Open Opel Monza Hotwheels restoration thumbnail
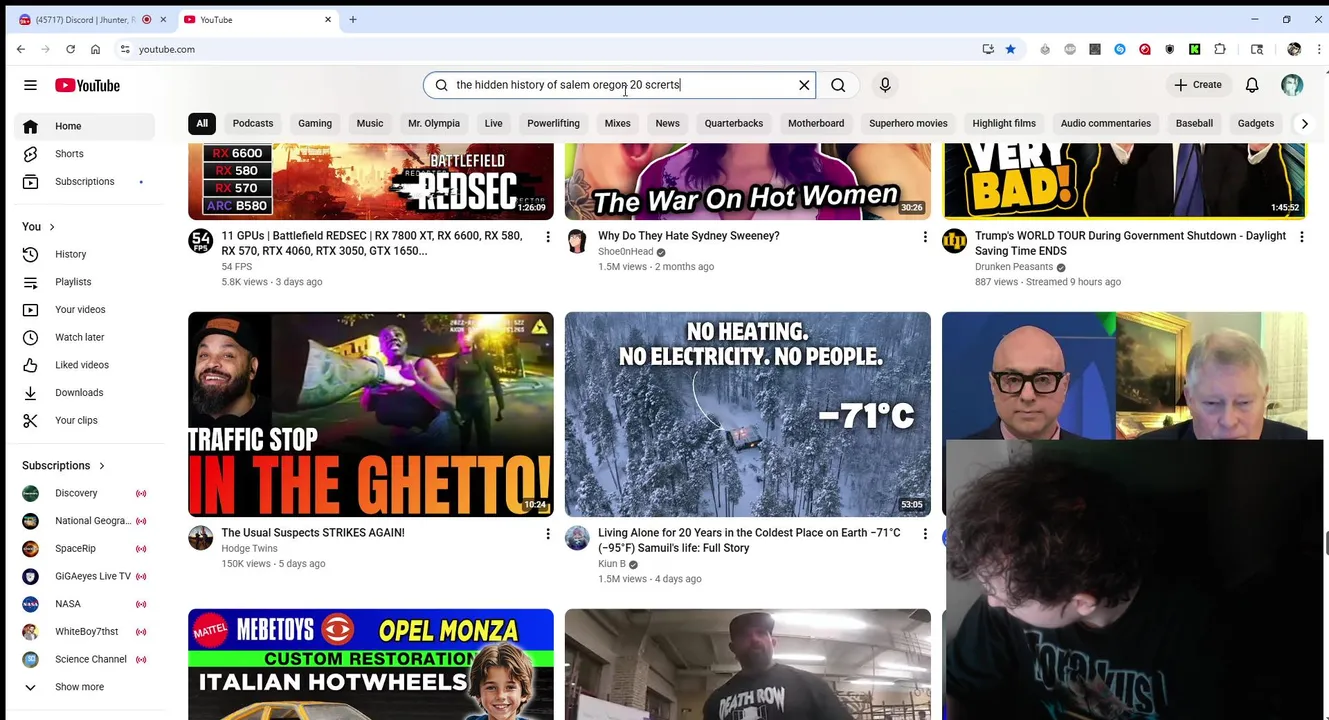 (x=371, y=664)
